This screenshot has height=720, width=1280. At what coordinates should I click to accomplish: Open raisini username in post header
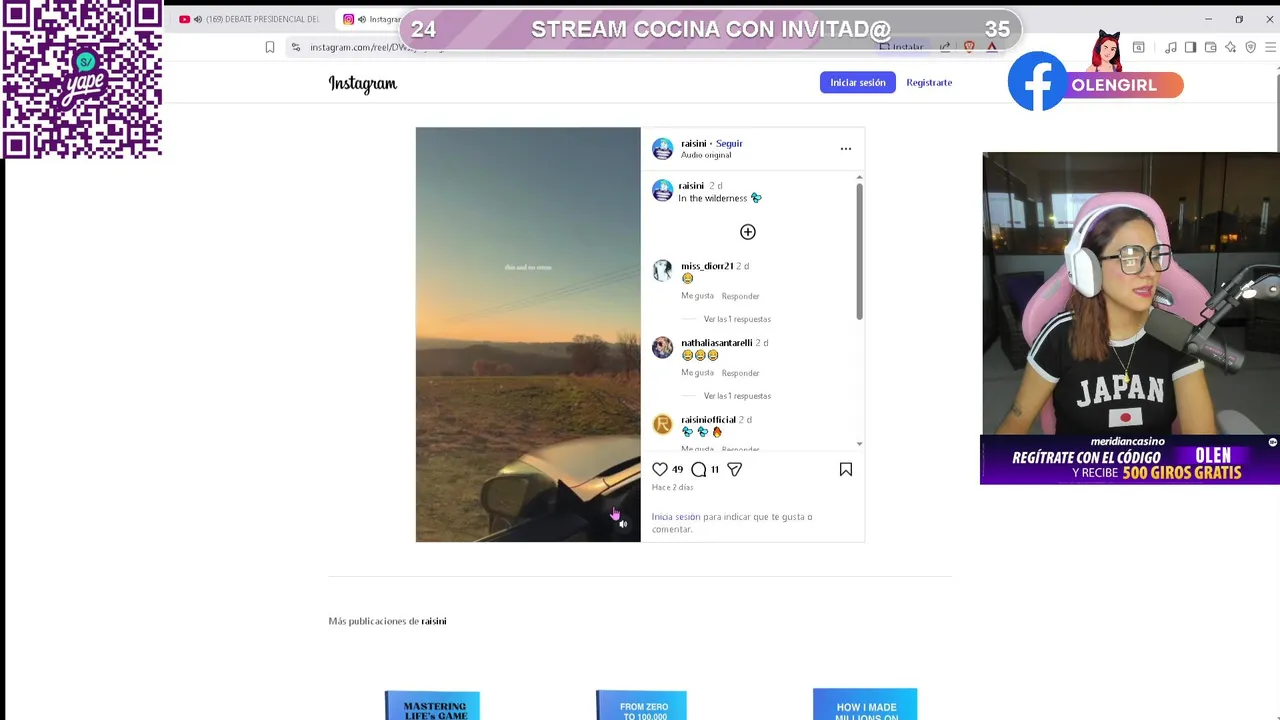coord(694,144)
